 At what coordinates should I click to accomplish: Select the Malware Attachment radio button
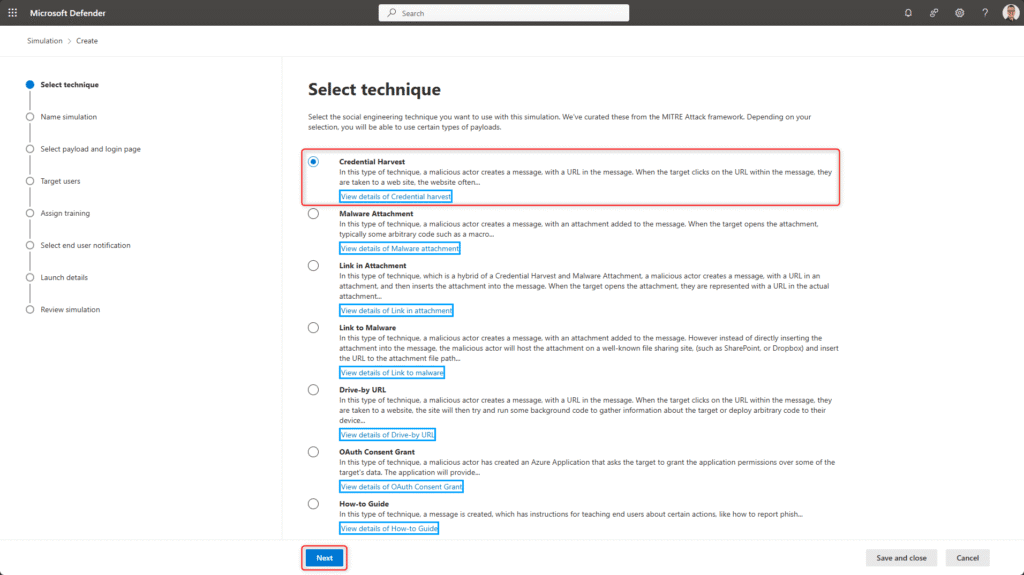coord(313,214)
